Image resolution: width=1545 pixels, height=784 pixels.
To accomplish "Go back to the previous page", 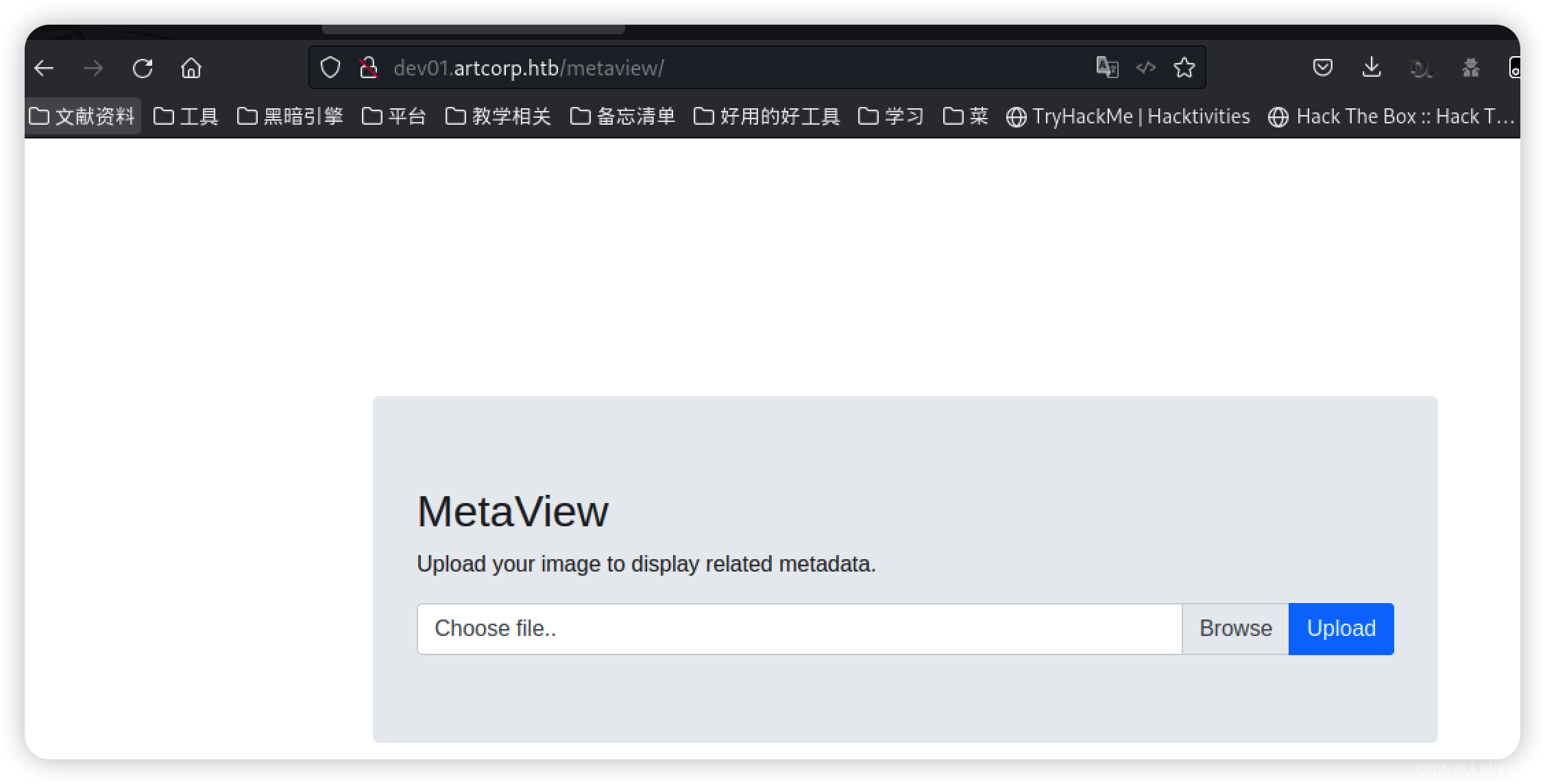I will (45, 68).
